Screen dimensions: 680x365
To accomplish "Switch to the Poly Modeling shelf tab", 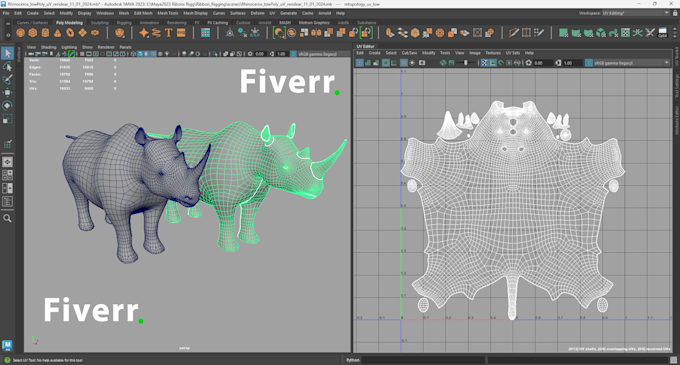I will (69, 23).
